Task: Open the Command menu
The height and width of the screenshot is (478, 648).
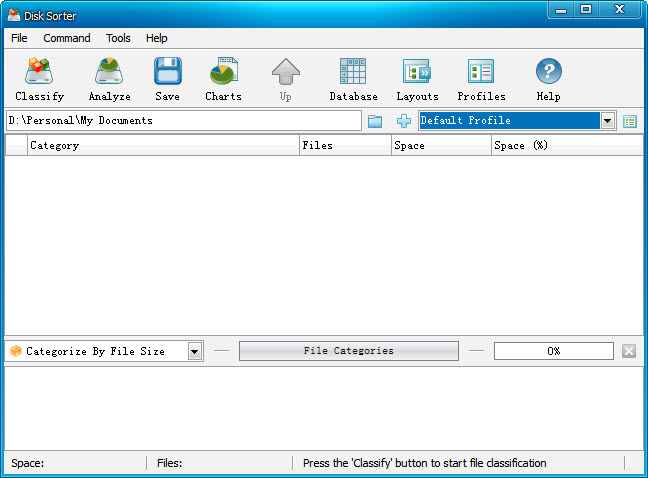Action: (x=67, y=38)
